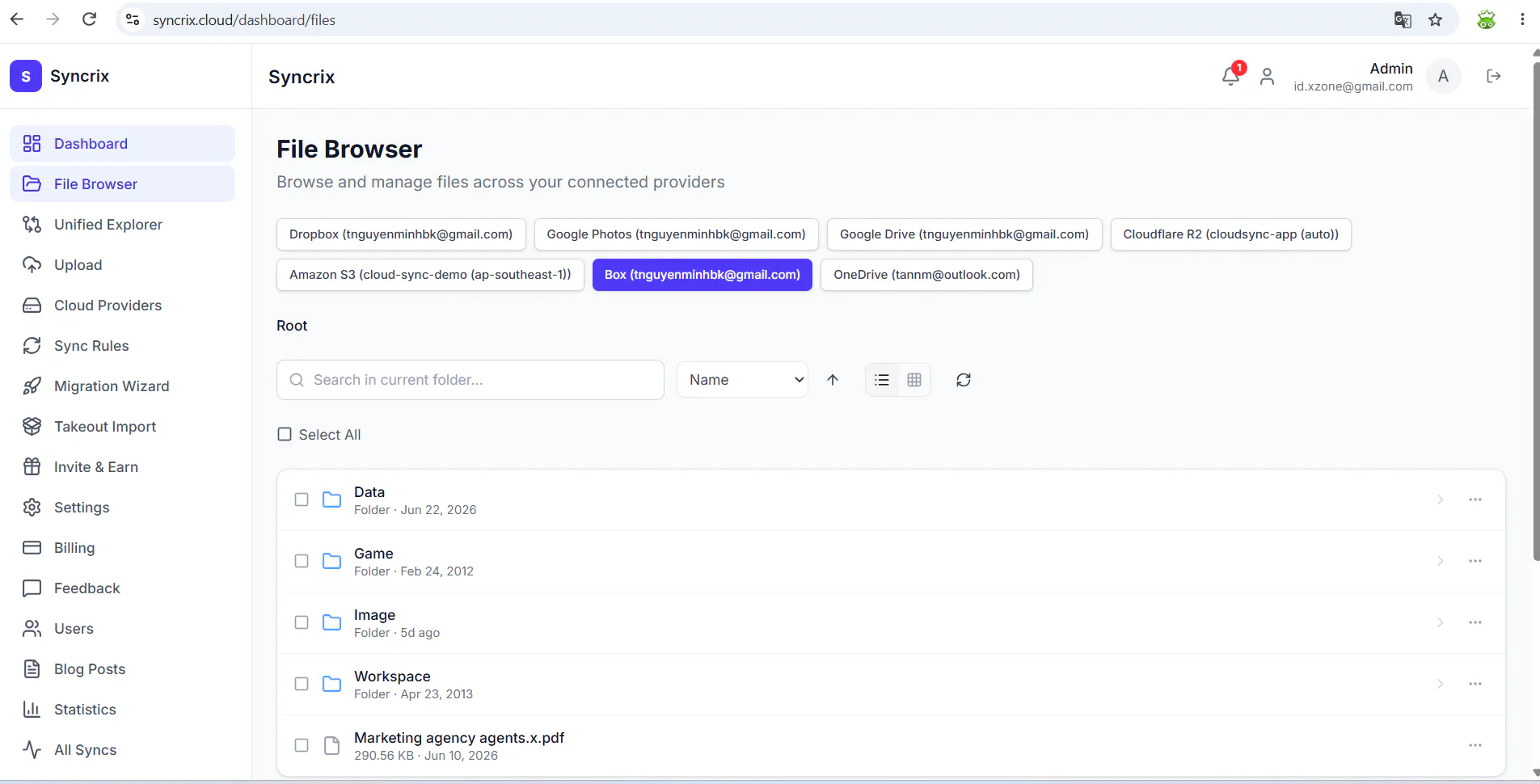
Task: Switch to grid view
Action: pos(914,380)
